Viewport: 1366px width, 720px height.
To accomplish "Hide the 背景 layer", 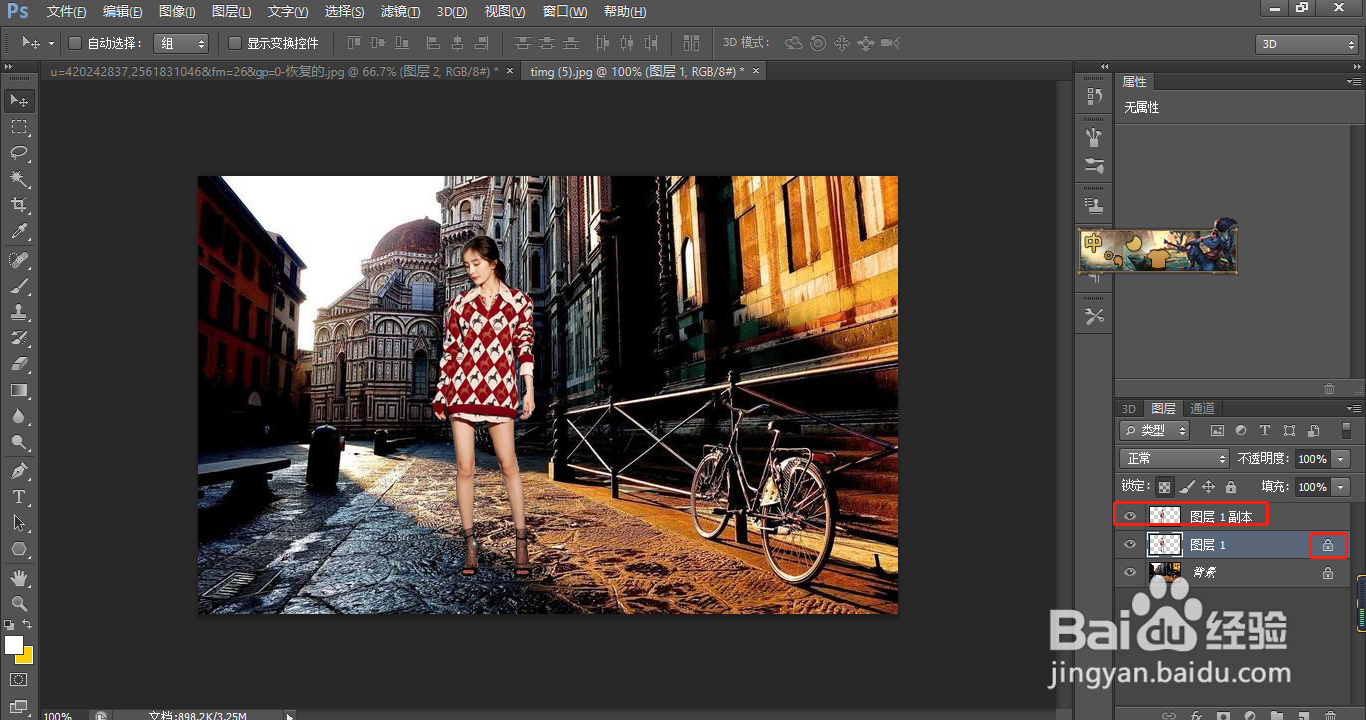I will 1130,573.
